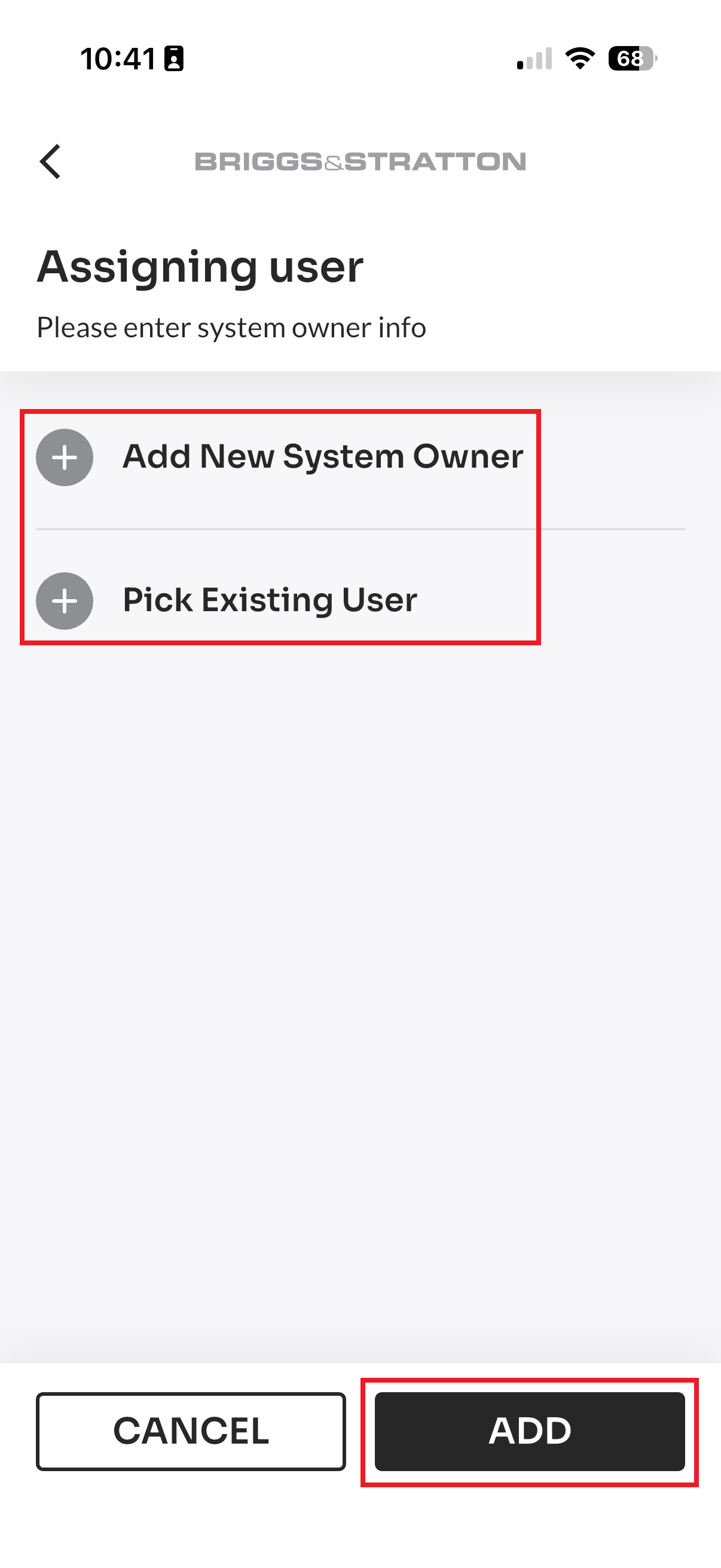This screenshot has width=721, height=1568.
Task: Tap the battery indicator showing 68
Action: 633,59
